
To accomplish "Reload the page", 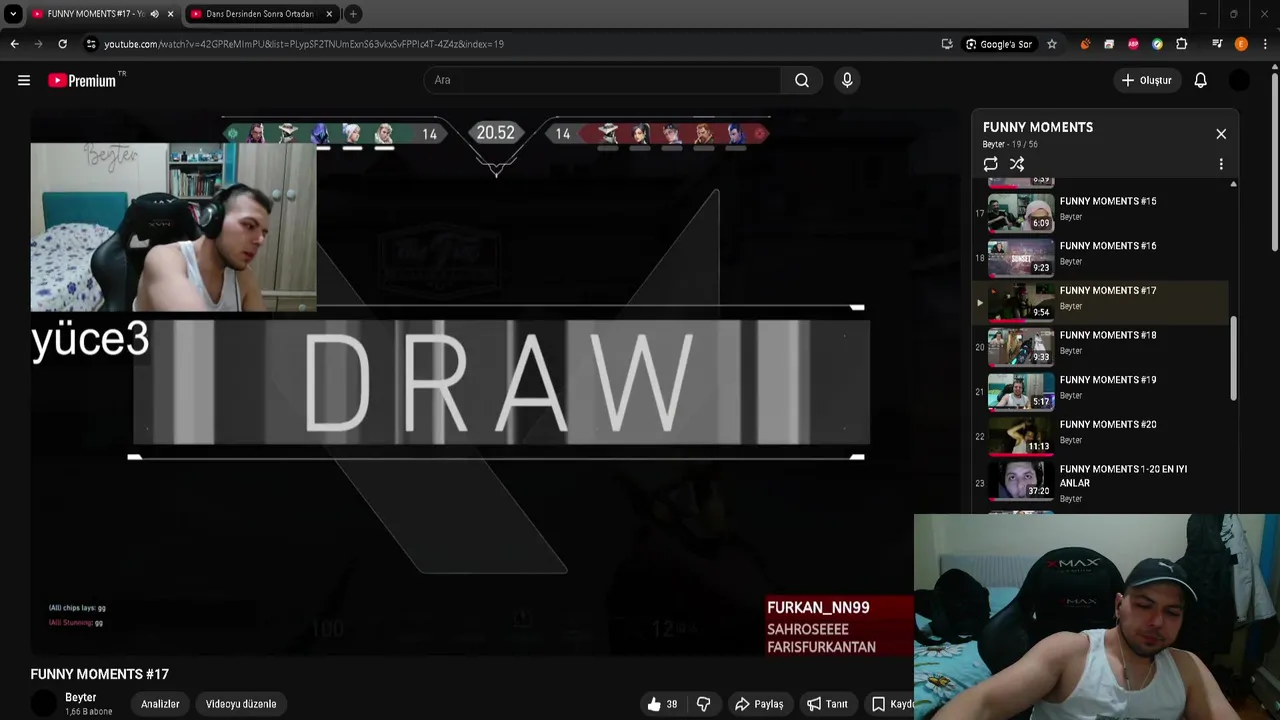I will coord(62,44).
